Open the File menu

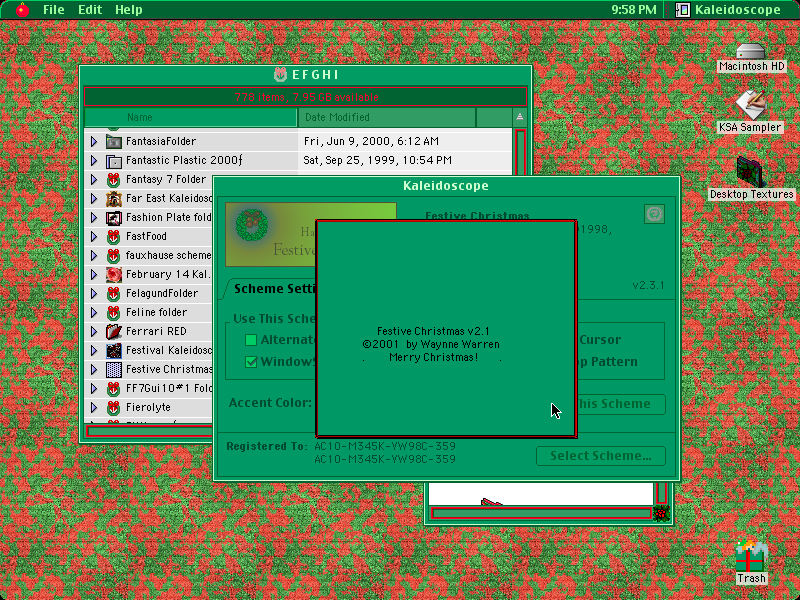pos(54,10)
